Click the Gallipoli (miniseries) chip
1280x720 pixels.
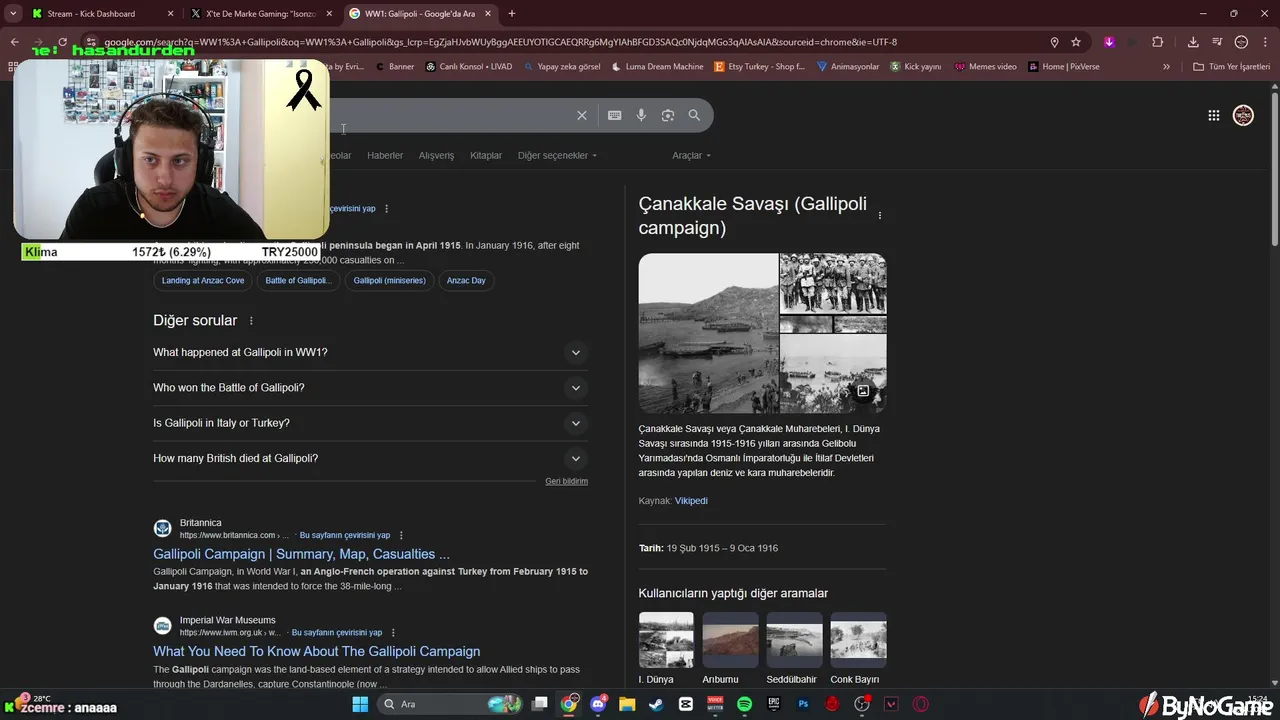point(389,281)
